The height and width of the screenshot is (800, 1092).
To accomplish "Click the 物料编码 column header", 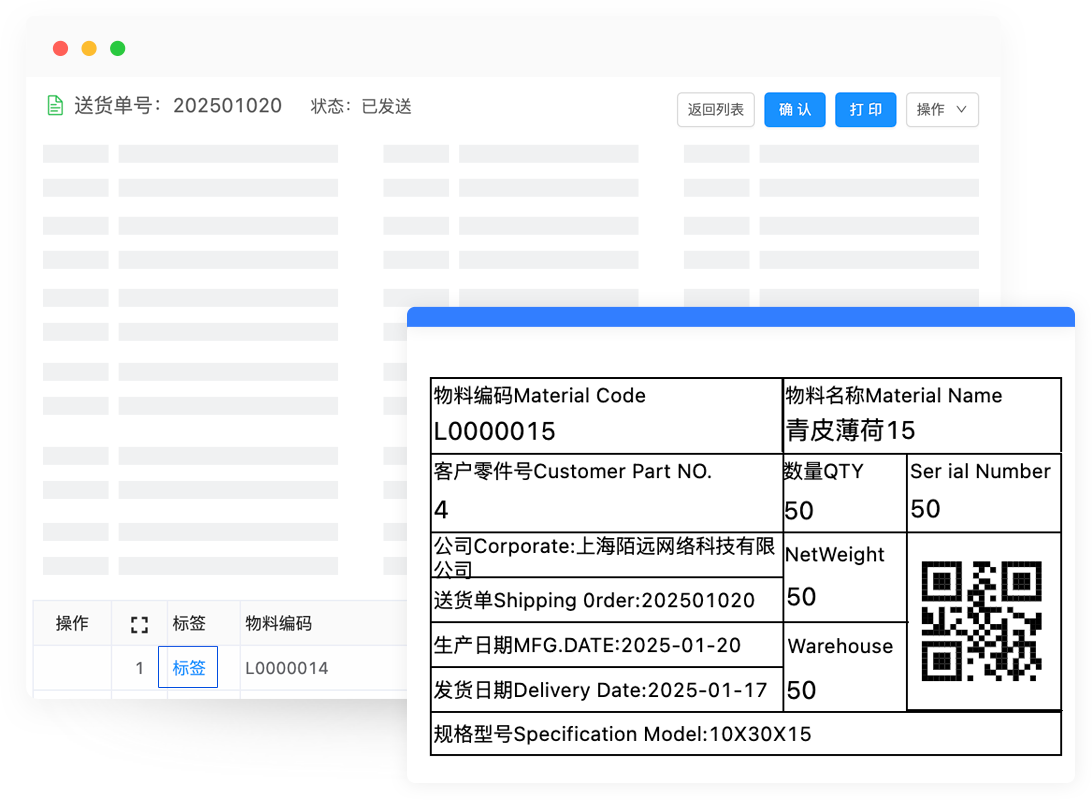I will tap(279, 623).
